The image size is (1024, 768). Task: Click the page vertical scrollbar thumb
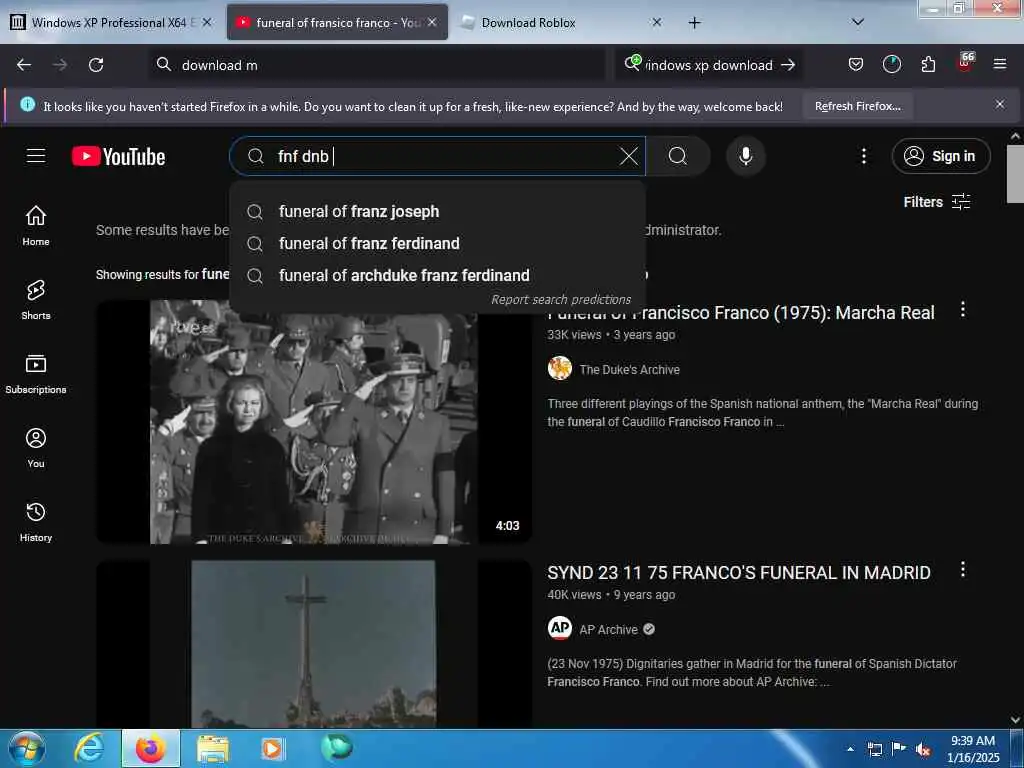[1015, 174]
